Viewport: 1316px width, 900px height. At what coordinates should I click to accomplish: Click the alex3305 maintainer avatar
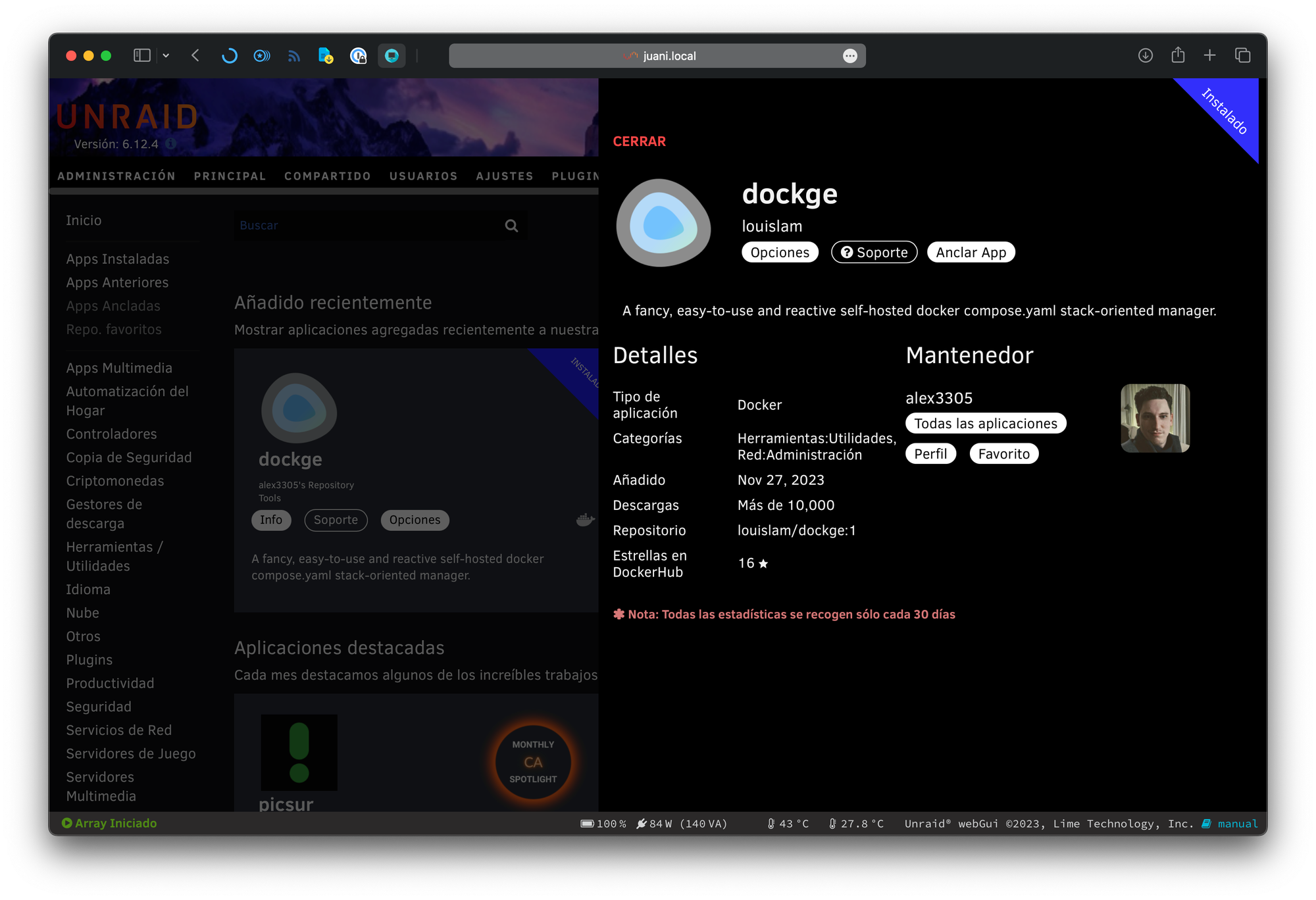(x=1155, y=418)
